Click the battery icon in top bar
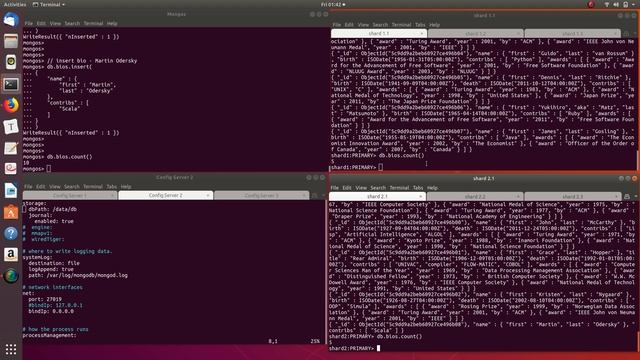 pos(626,4)
